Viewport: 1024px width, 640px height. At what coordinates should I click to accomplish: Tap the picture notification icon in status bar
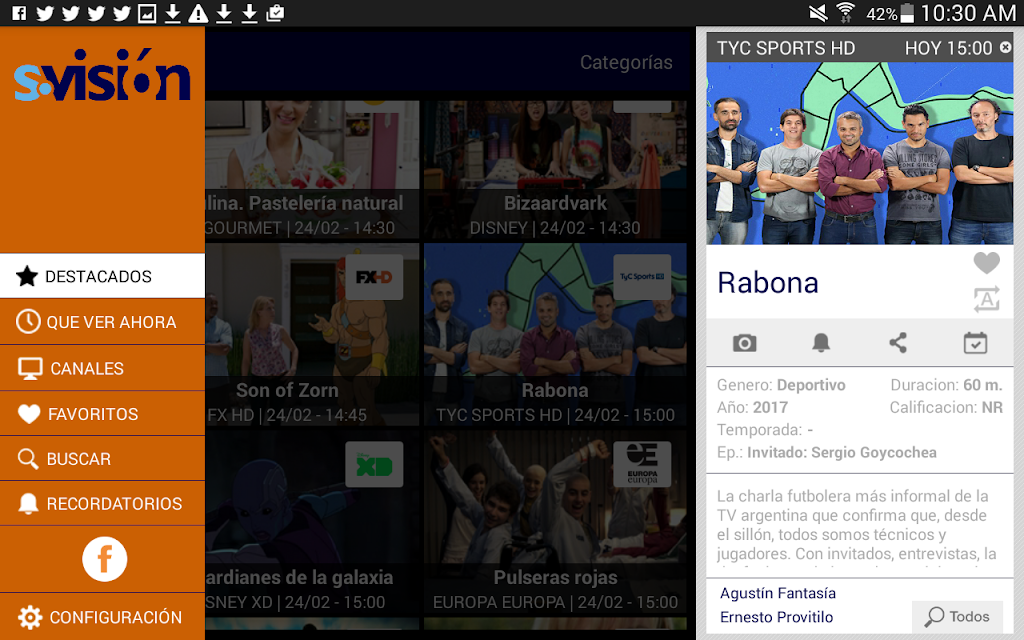pyautogui.click(x=147, y=13)
